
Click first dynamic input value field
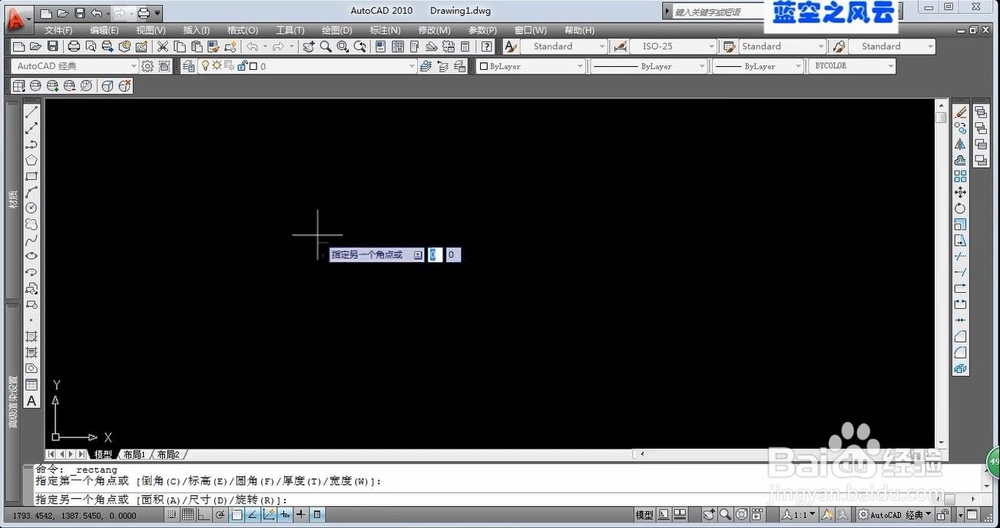click(434, 254)
